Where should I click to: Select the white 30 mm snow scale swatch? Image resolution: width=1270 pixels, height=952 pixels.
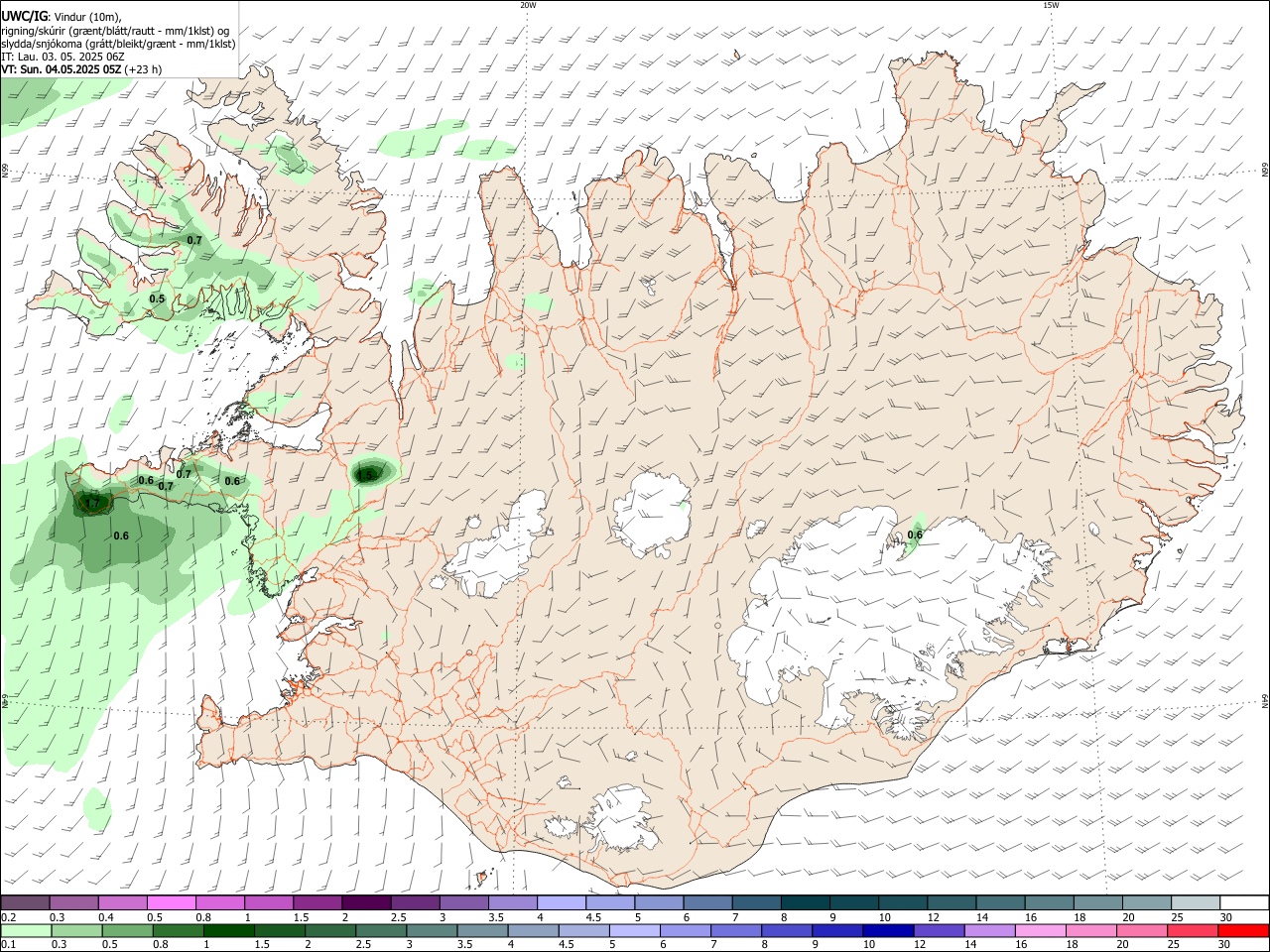pyautogui.click(x=1243, y=902)
